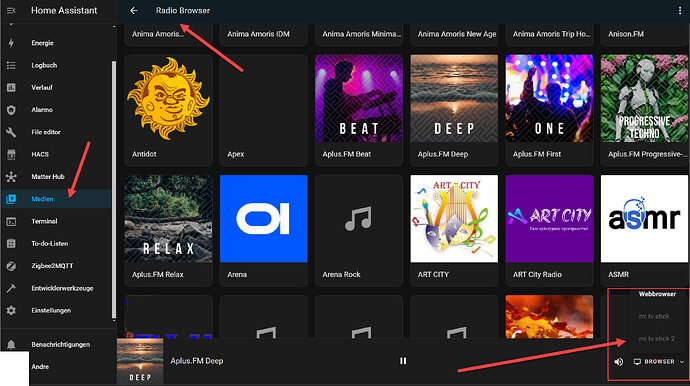
Task: Open the three-dot overflow menu
Action: click(680, 11)
